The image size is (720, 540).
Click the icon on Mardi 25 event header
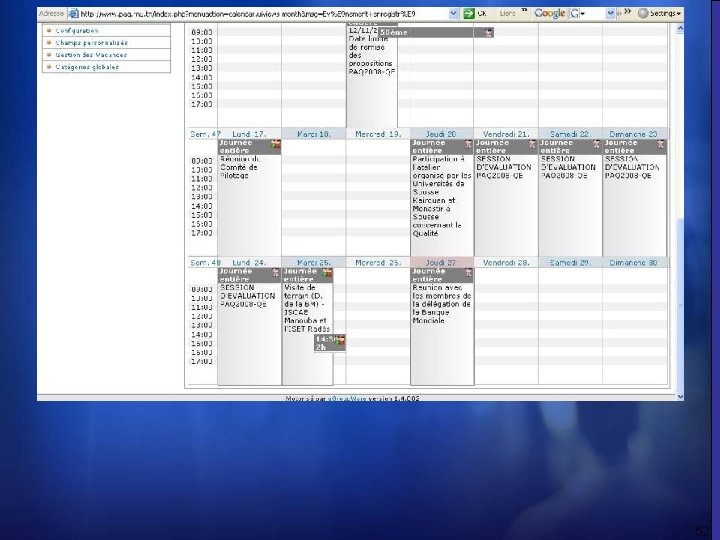pyautogui.click(x=327, y=273)
